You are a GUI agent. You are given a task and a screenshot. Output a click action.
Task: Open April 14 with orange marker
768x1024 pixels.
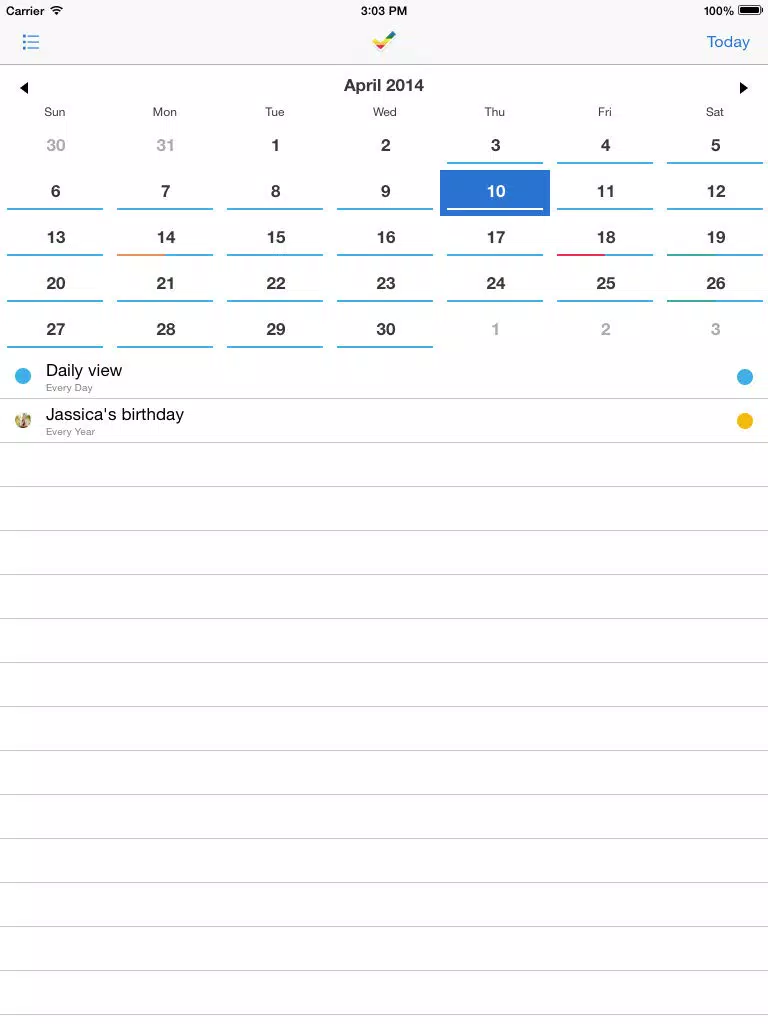tap(165, 237)
